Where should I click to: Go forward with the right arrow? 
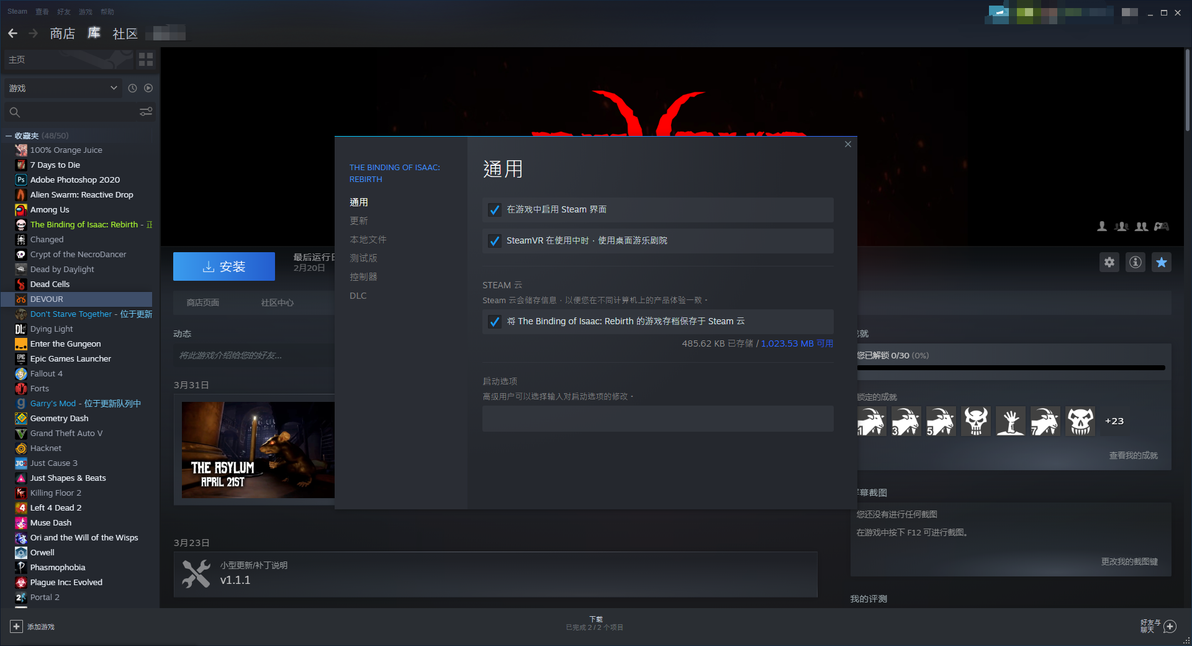(x=33, y=33)
